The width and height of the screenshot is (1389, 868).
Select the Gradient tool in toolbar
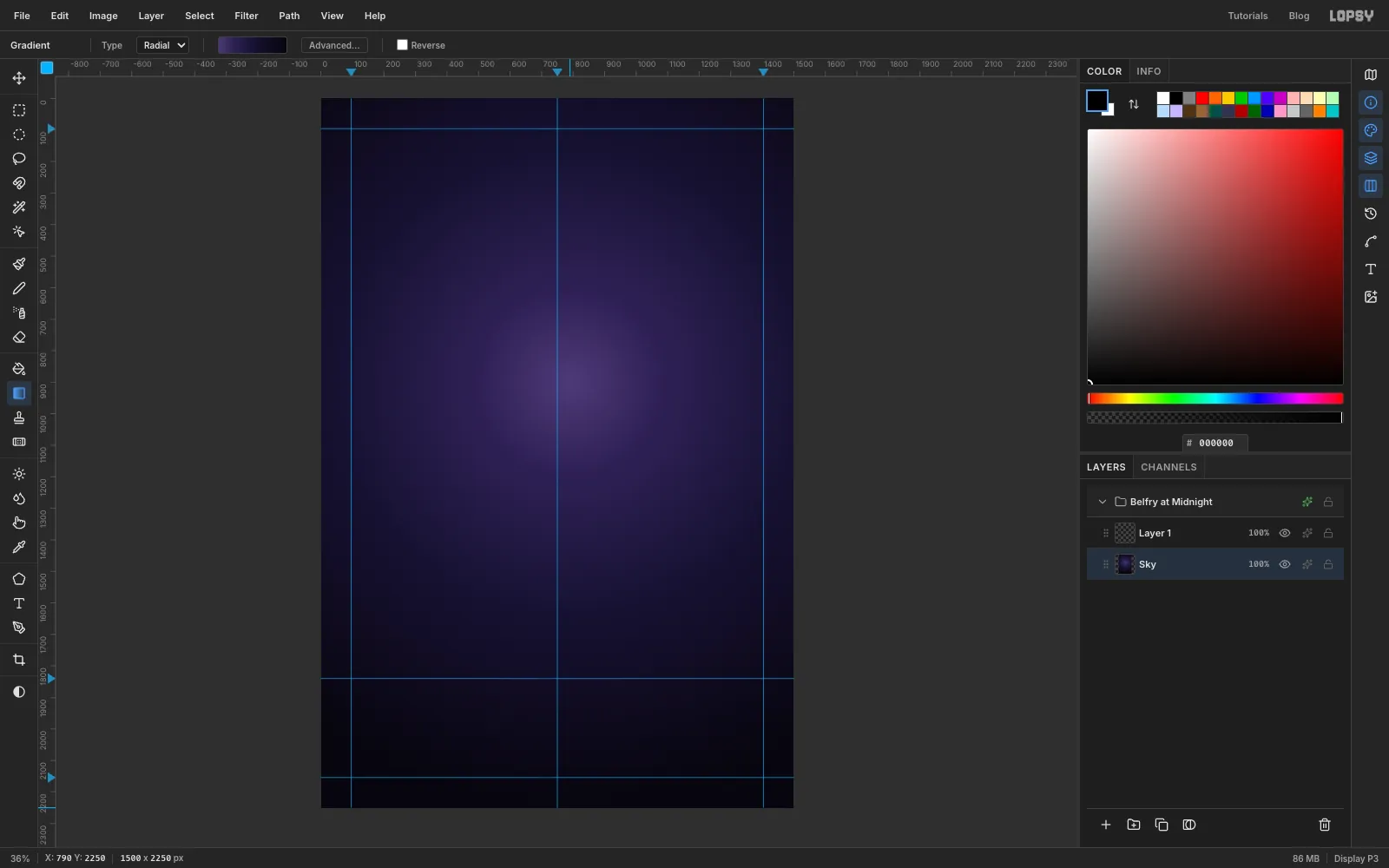[18, 393]
